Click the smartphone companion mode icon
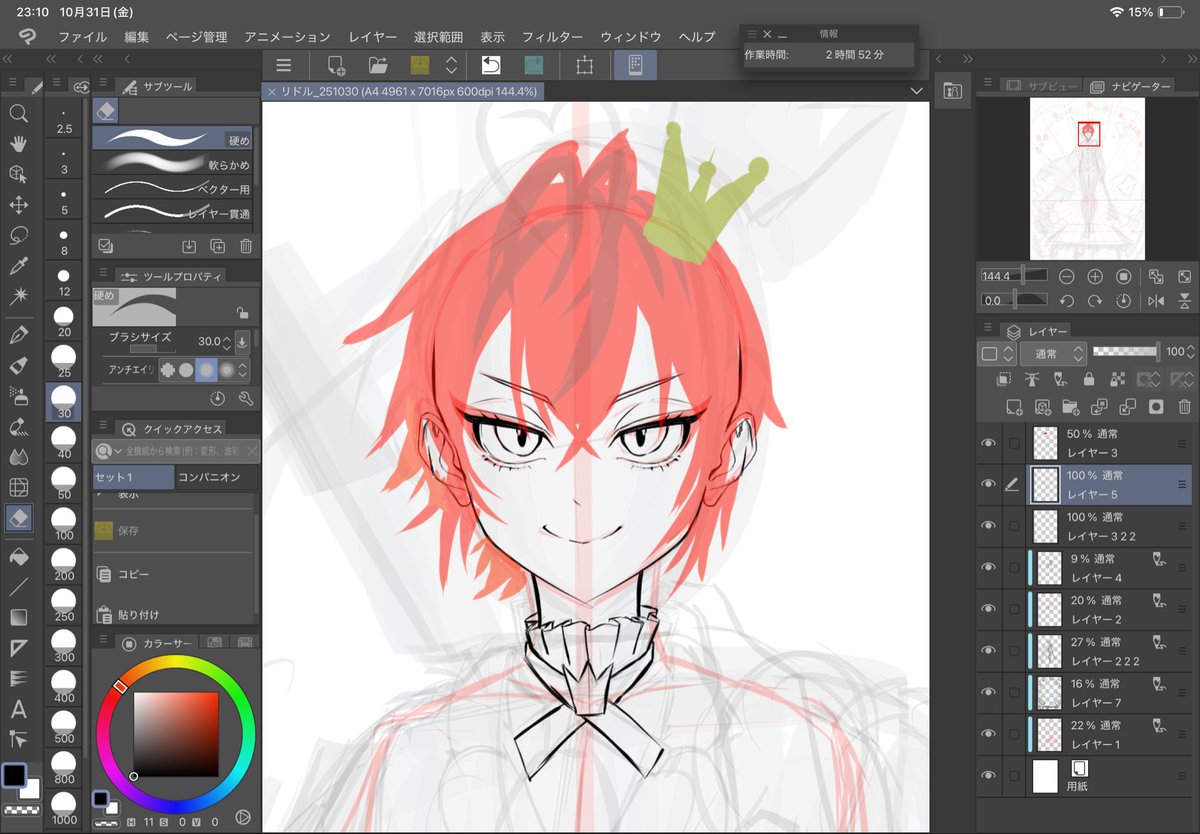The image size is (1200, 834). 636,65
